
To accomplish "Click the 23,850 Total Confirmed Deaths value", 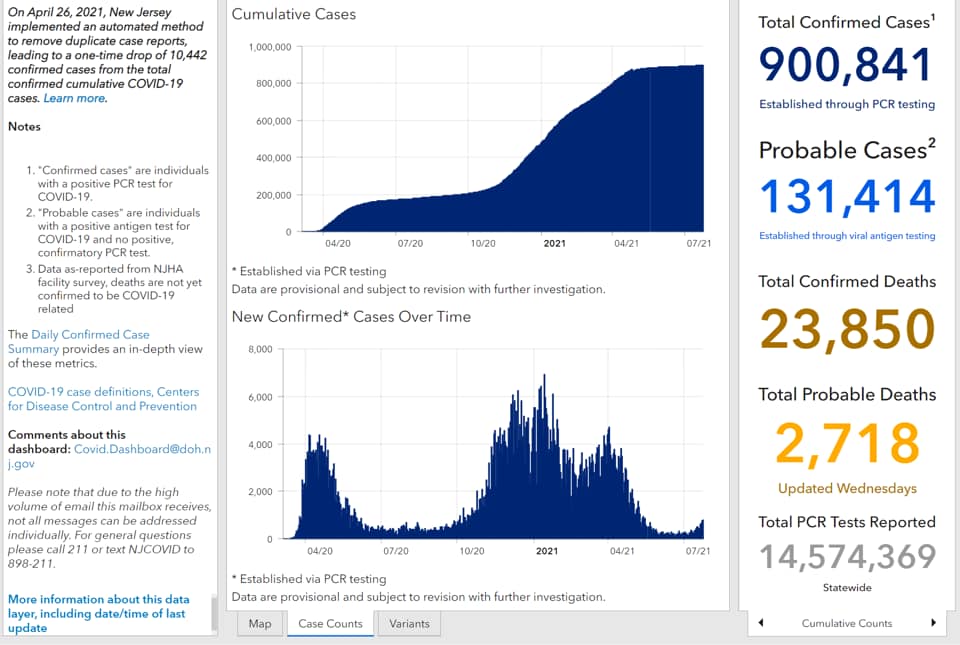I will click(847, 329).
